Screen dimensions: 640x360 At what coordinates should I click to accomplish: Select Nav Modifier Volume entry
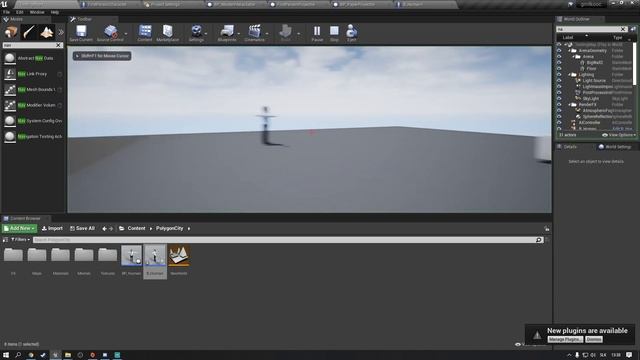(x=33, y=105)
